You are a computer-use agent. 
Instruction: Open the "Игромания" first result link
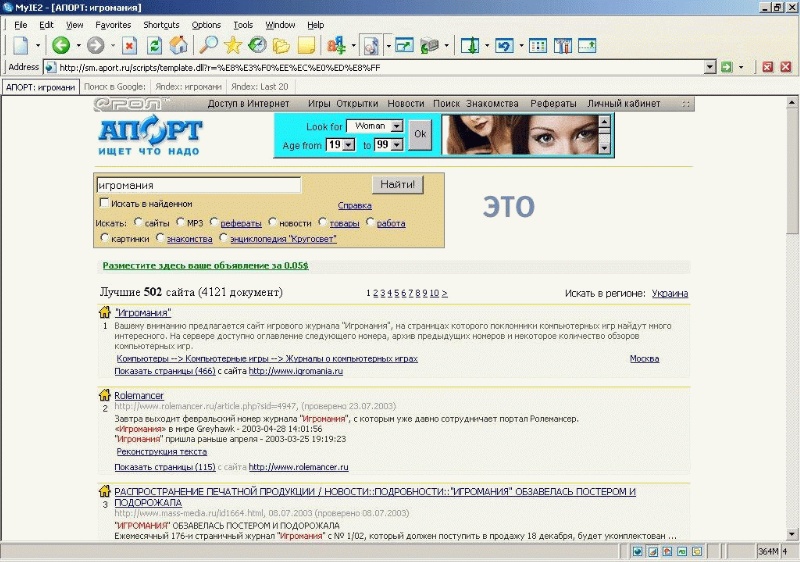click(x=143, y=313)
